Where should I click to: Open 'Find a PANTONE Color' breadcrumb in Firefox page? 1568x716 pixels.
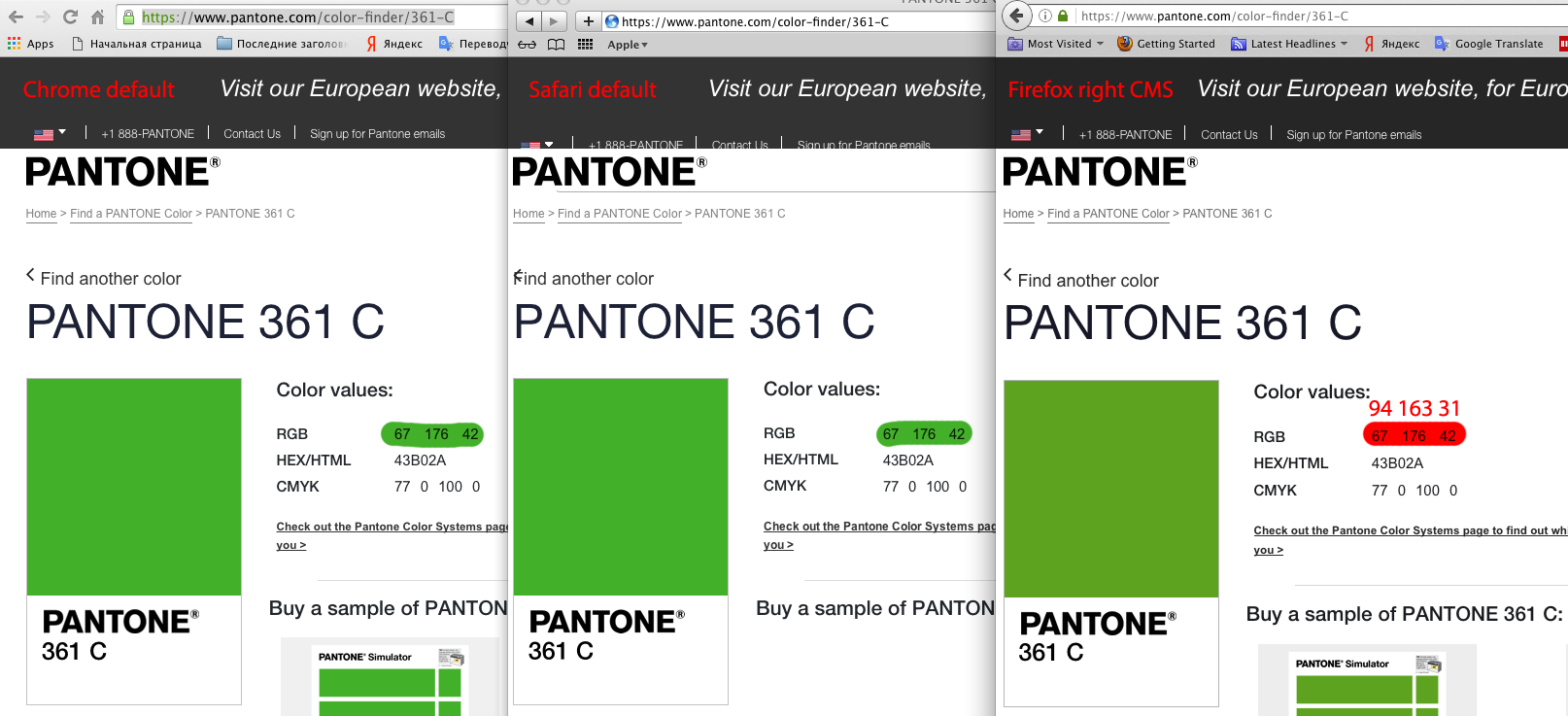point(1108,214)
